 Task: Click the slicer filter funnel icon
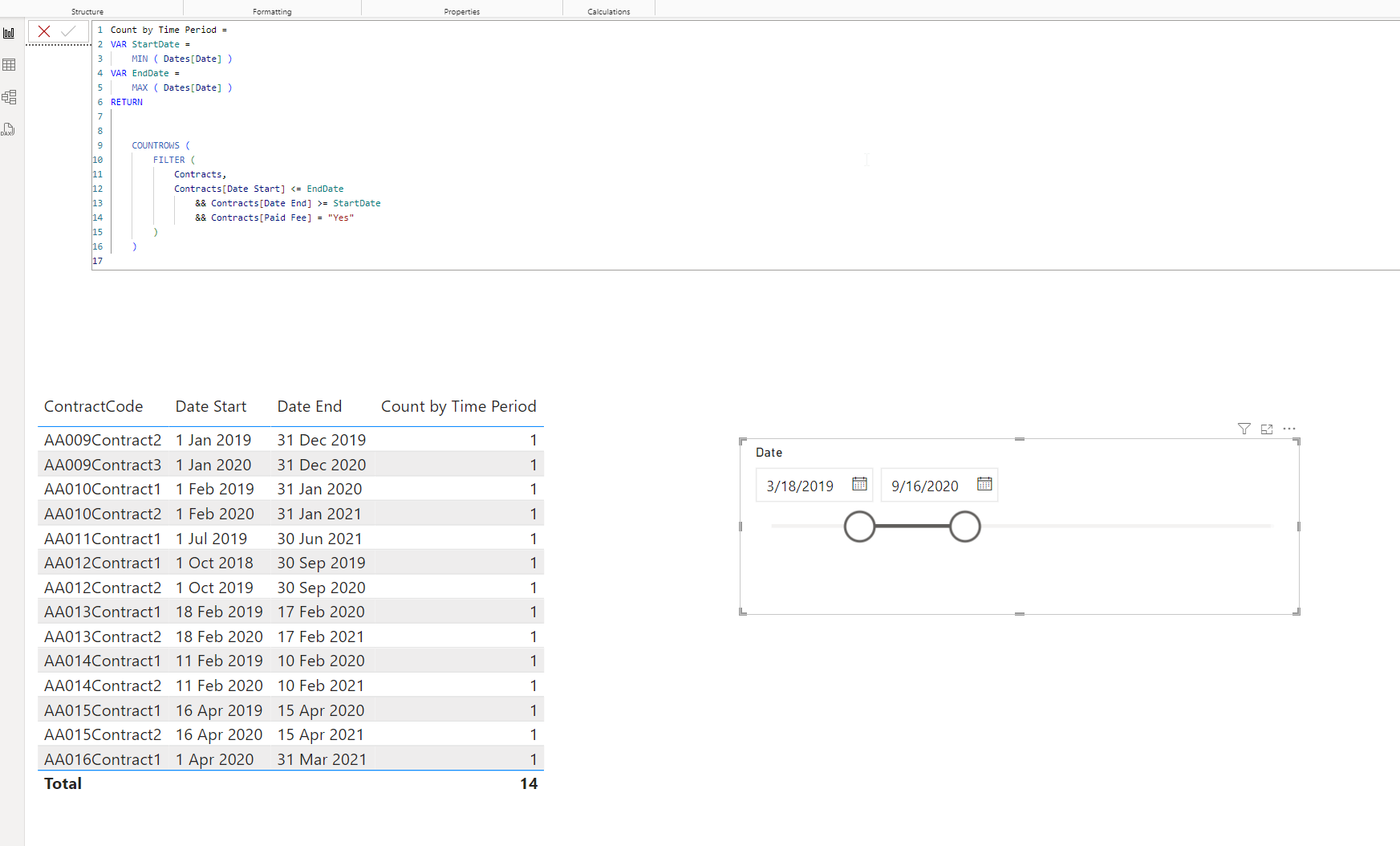point(1244,429)
